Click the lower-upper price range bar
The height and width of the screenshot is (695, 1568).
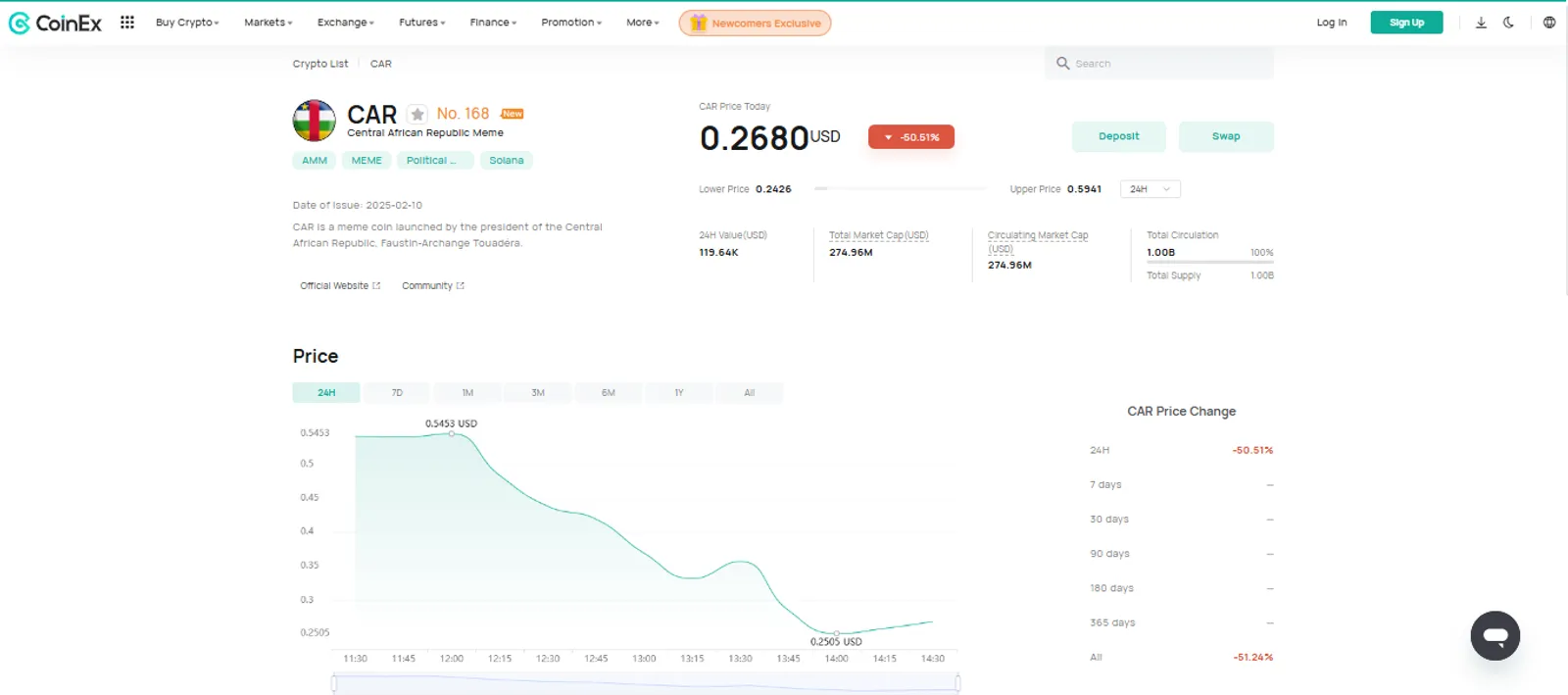point(901,188)
